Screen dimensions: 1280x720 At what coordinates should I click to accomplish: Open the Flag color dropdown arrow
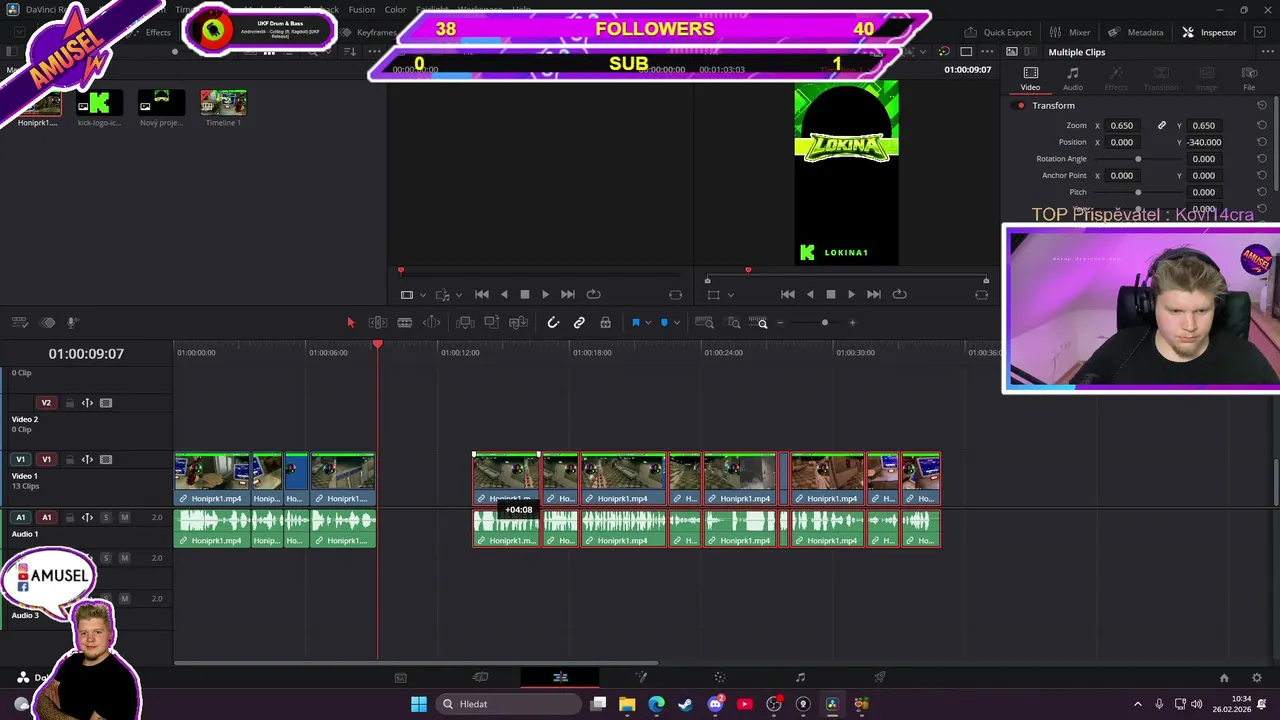coord(648,323)
